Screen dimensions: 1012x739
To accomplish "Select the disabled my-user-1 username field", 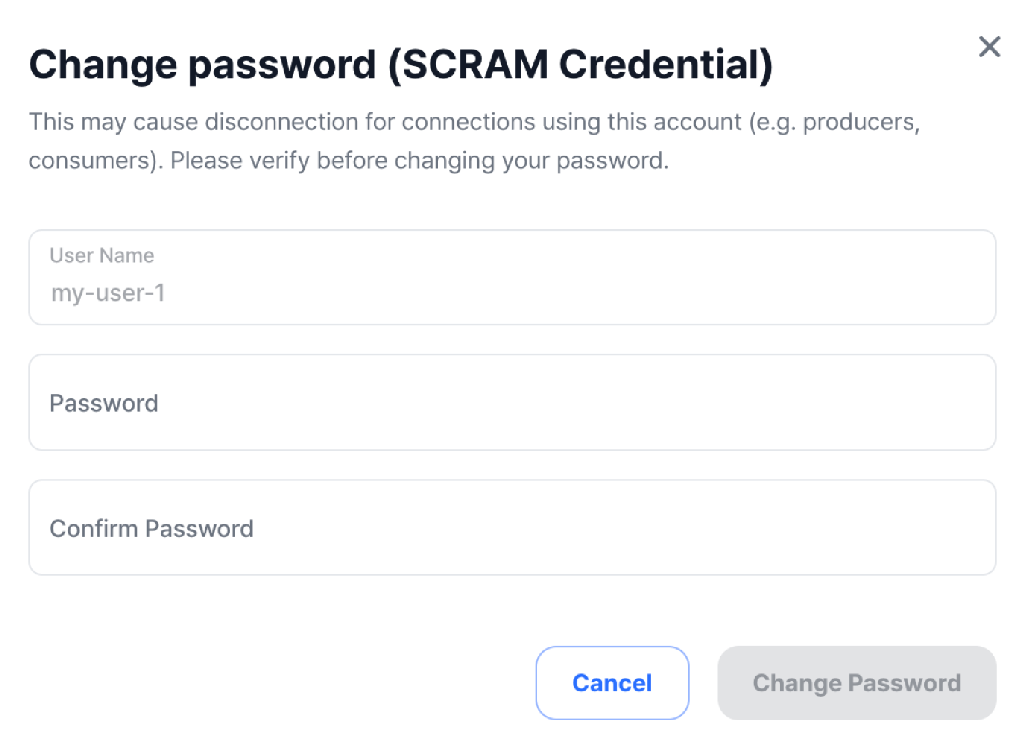I will point(512,277).
